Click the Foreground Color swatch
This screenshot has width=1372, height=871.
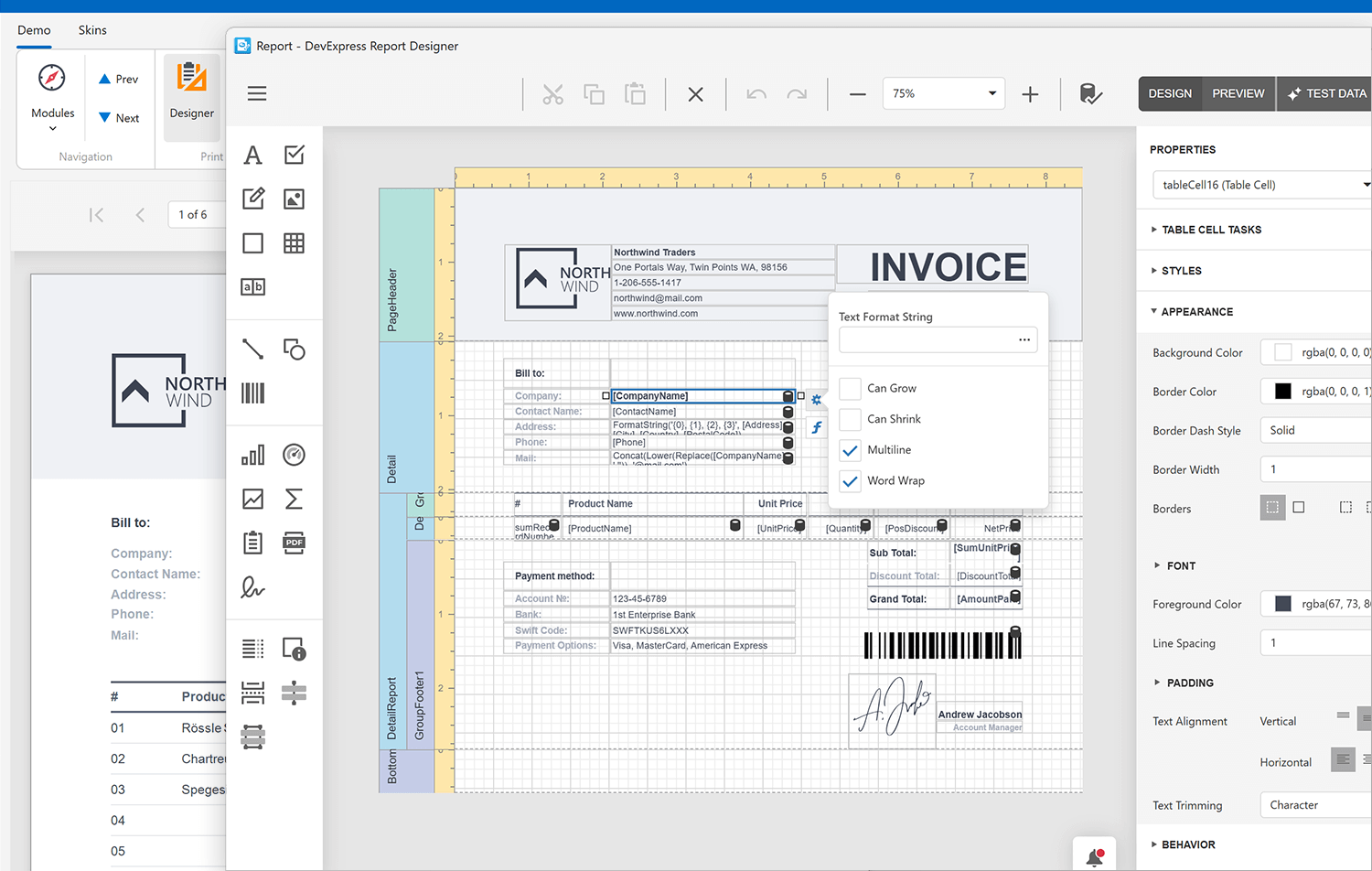(x=1283, y=604)
